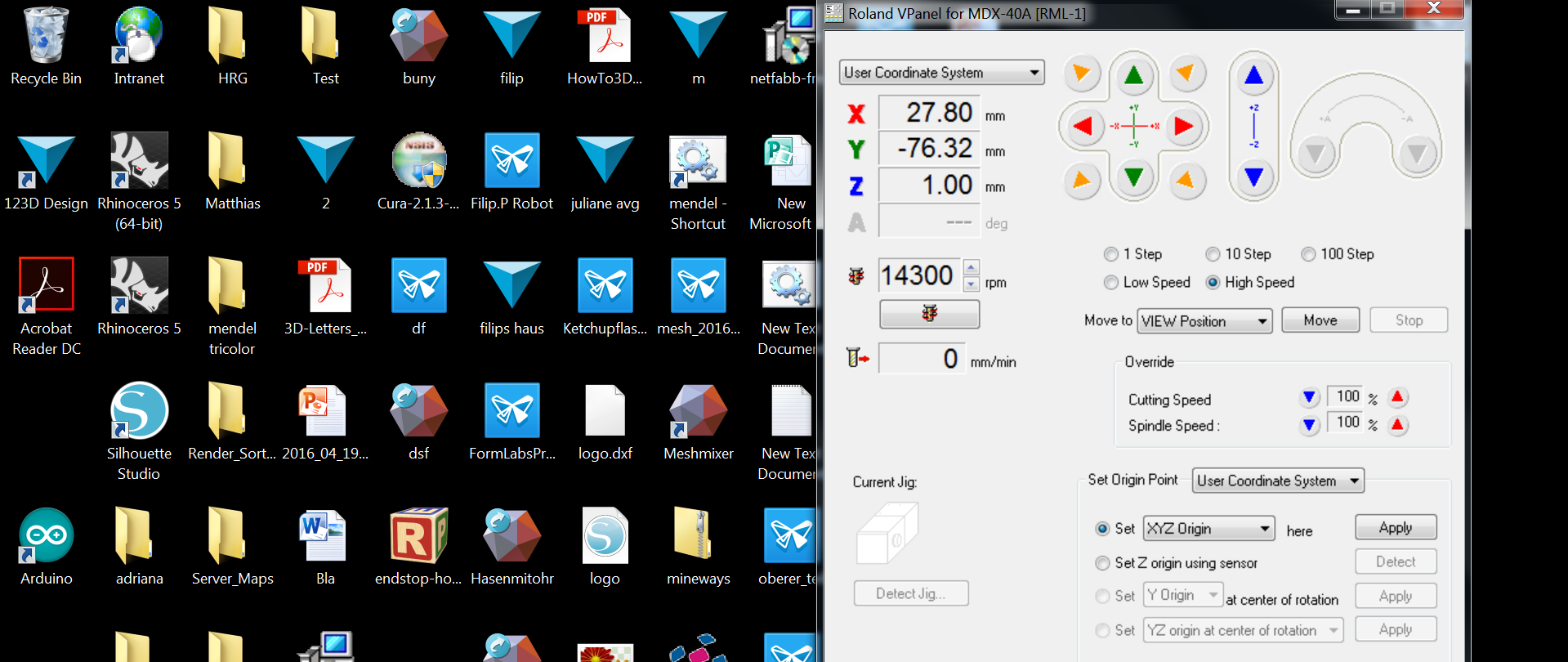The width and height of the screenshot is (1568, 662).
Task: Open Arduino desktop shortcut
Action: point(46,546)
